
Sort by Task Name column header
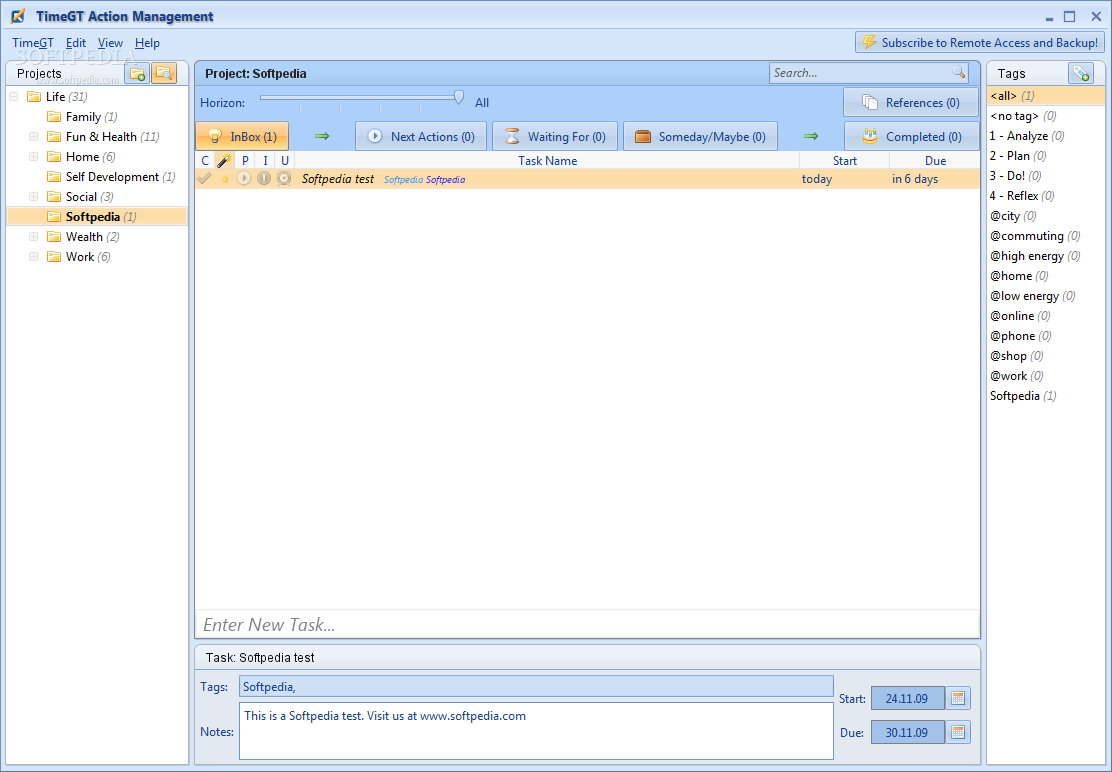point(547,160)
